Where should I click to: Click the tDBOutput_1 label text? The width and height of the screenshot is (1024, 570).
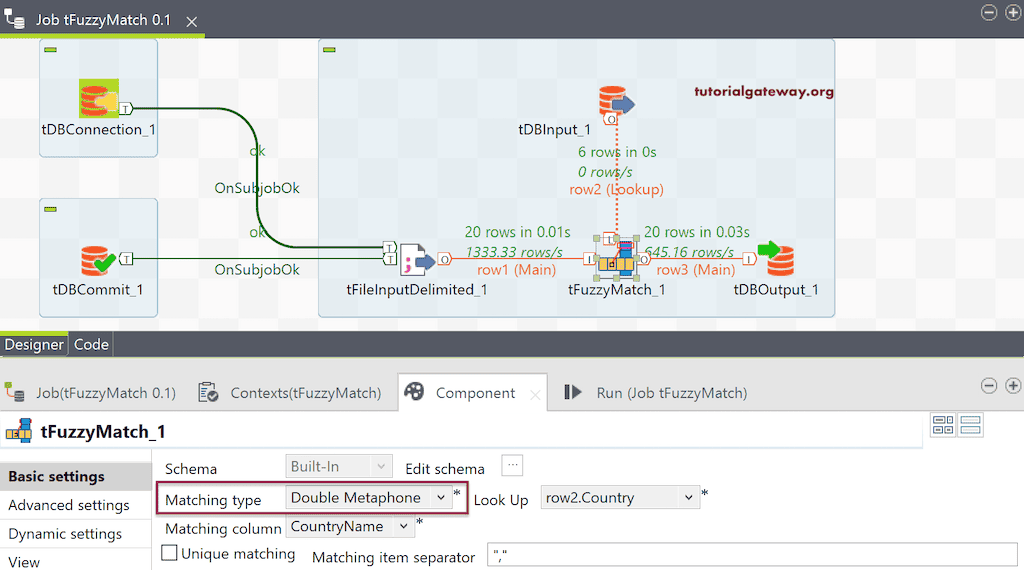(x=776, y=289)
